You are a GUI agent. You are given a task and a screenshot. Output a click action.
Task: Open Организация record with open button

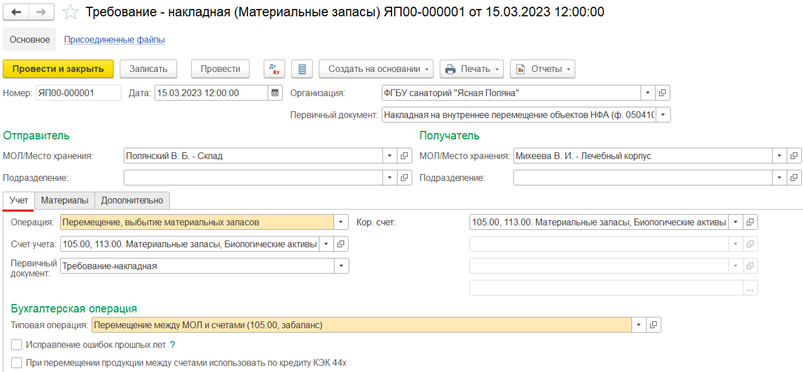tap(663, 93)
